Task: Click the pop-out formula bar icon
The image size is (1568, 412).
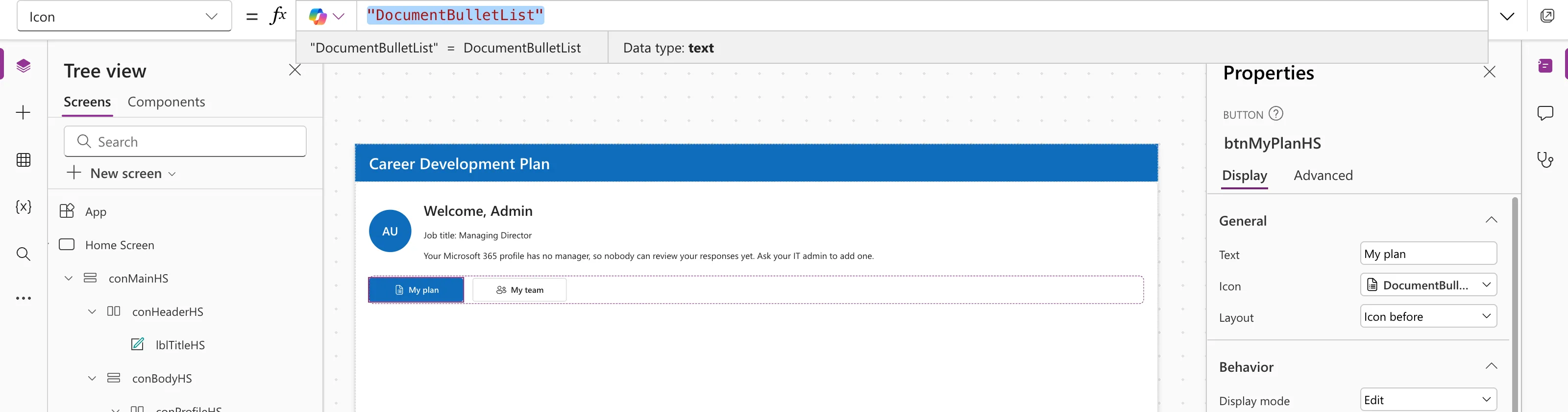Action: coord(1547,16)
